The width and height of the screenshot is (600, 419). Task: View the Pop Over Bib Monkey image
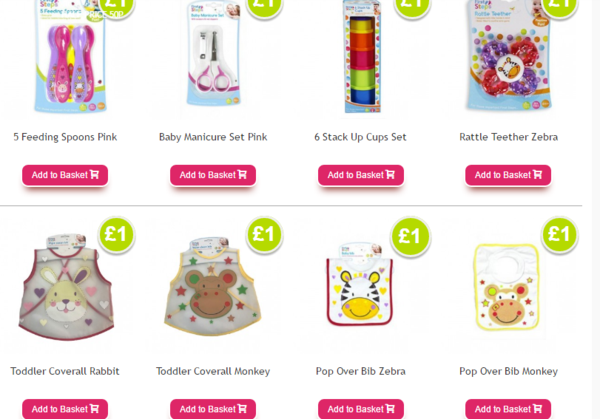(x=506, y=287)
